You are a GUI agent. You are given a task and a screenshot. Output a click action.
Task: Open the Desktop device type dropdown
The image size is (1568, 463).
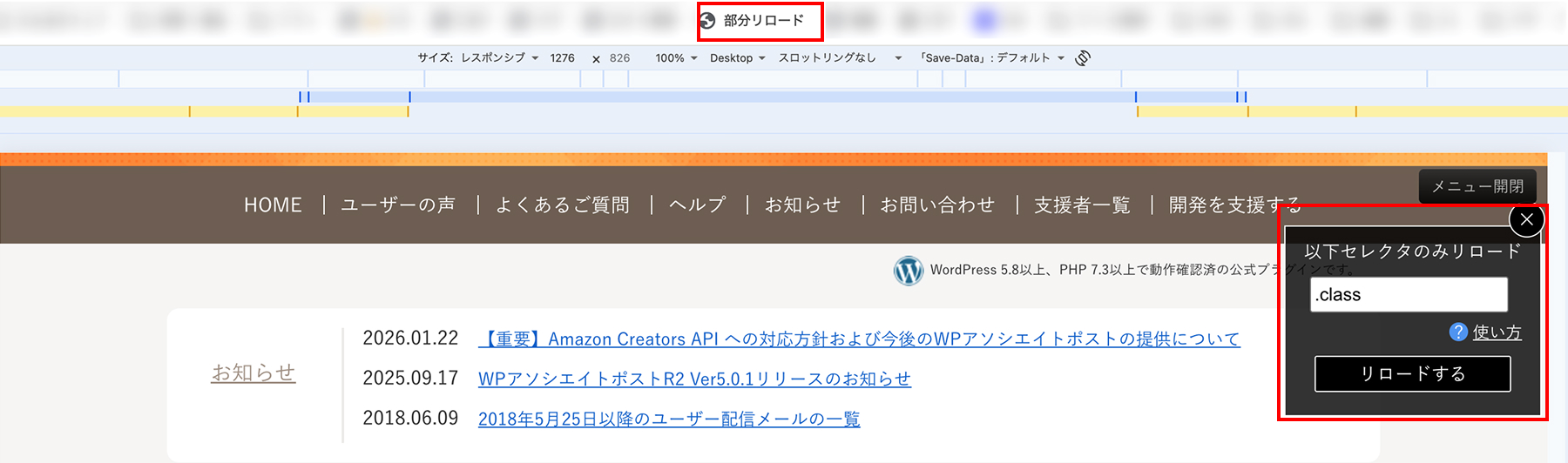pos(737,58)
